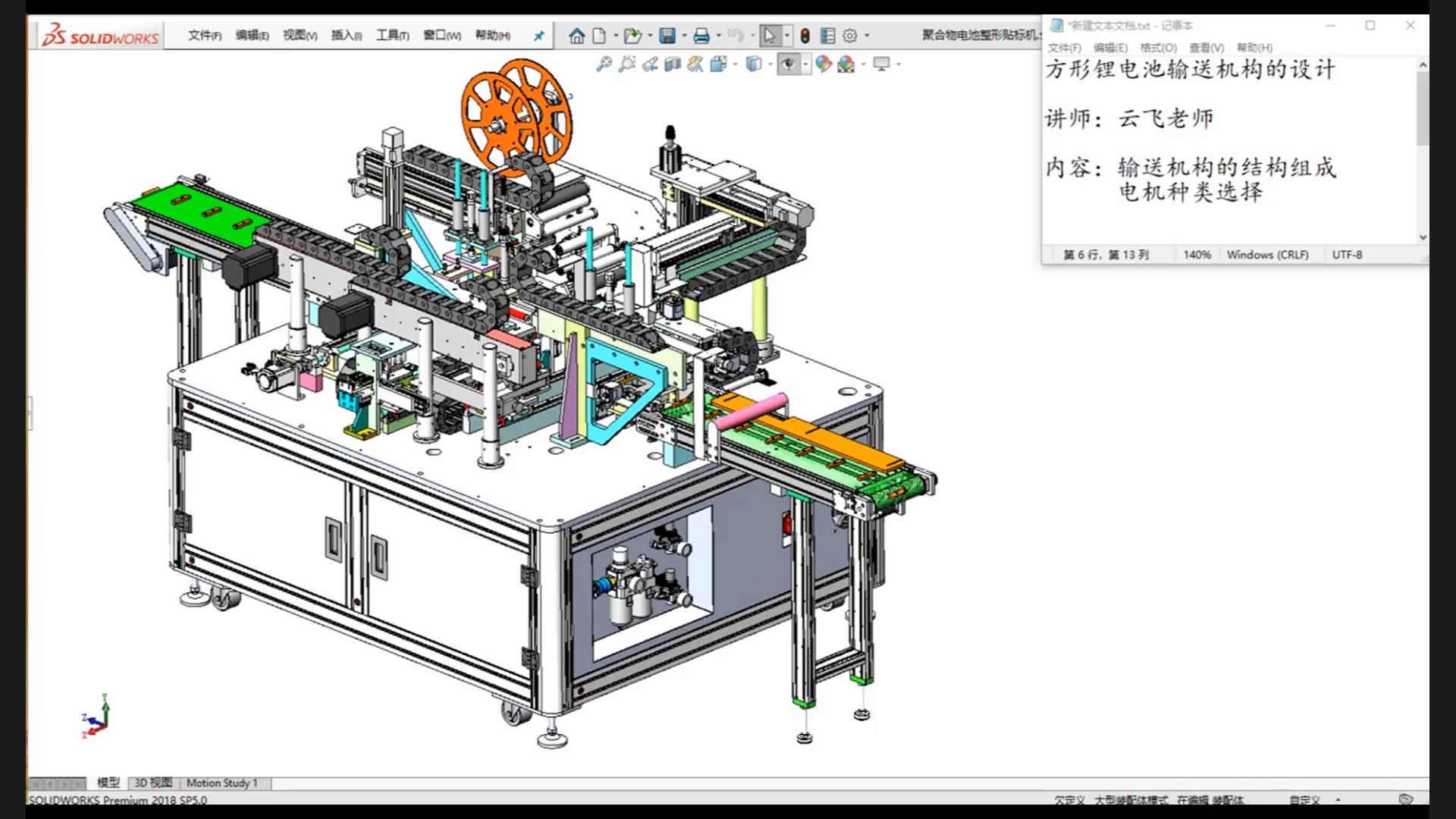Viewport: 1456px width, 819px height.
Task: Toggle Hide/Show Items eye icon
Action: tap(789, 64)
